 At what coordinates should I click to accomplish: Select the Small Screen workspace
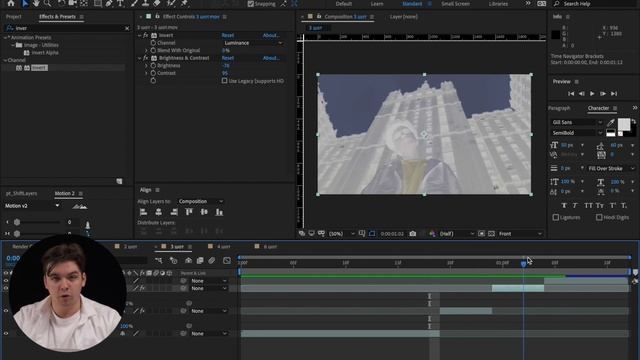pyautogui.click(x=455, y=4)
